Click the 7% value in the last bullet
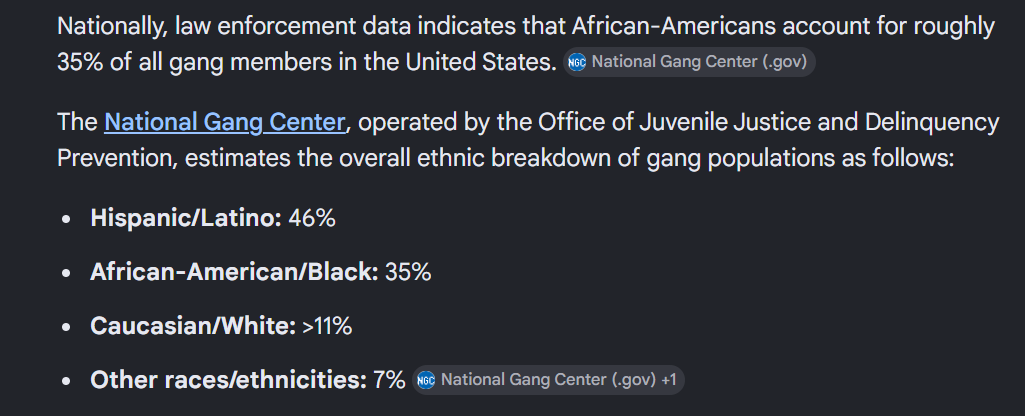Viewport: 1025px width, 416px height. (x=389, y=380)
